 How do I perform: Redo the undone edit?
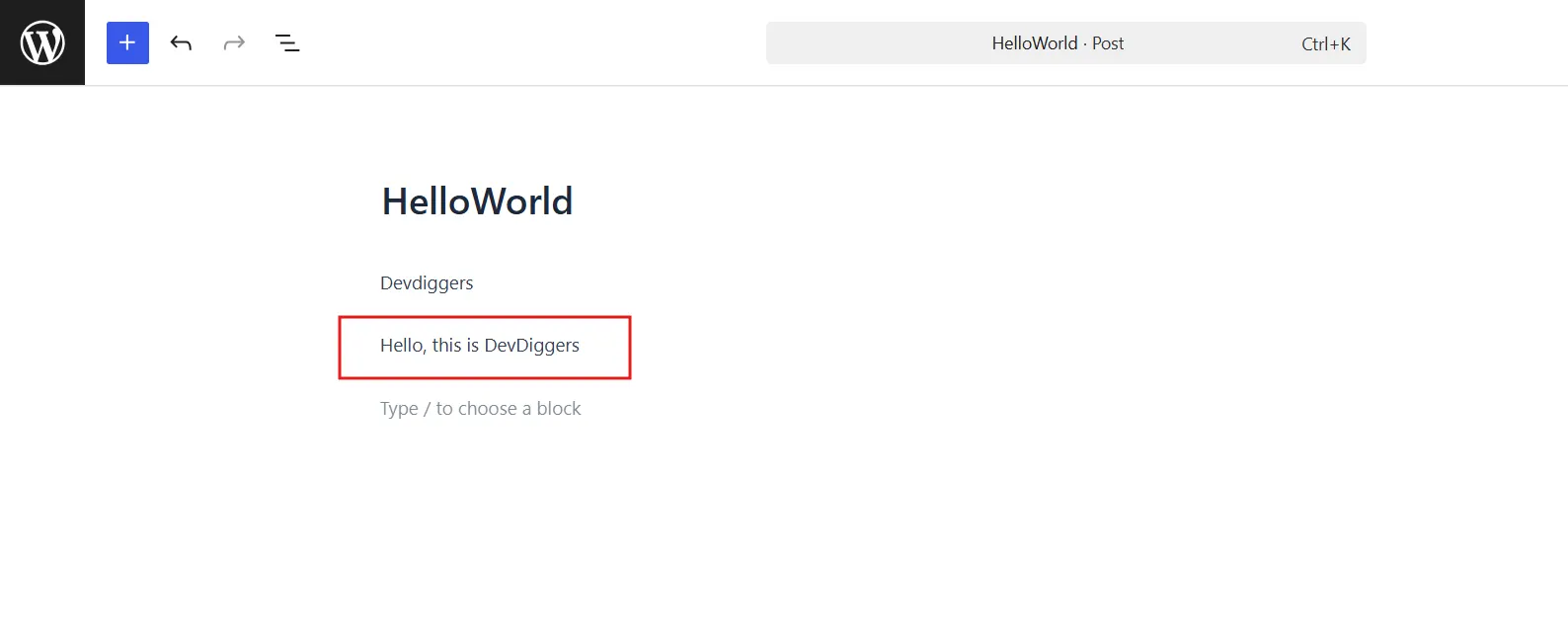tap(234, 42)
